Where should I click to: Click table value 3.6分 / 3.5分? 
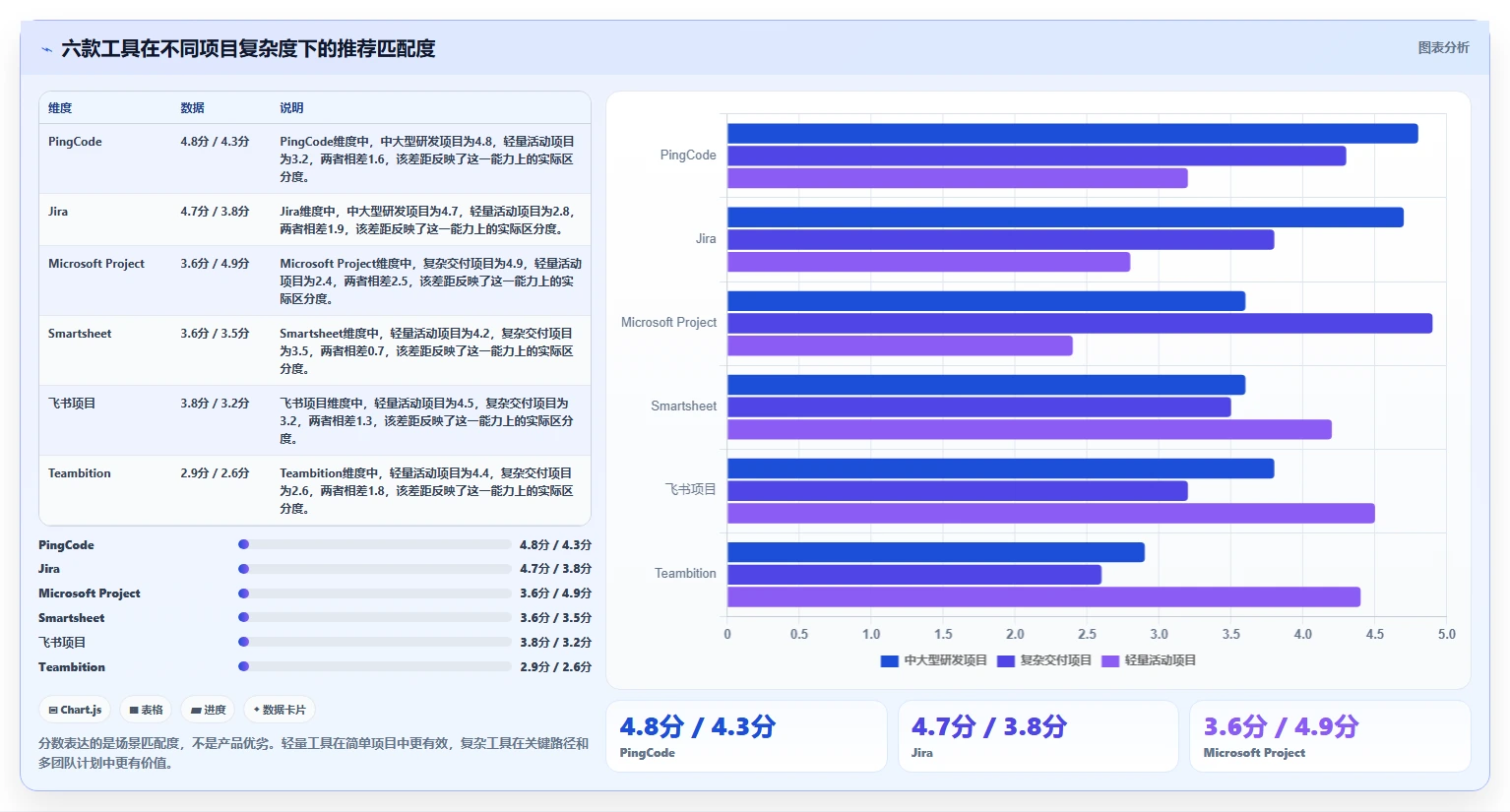coord(215,334)
